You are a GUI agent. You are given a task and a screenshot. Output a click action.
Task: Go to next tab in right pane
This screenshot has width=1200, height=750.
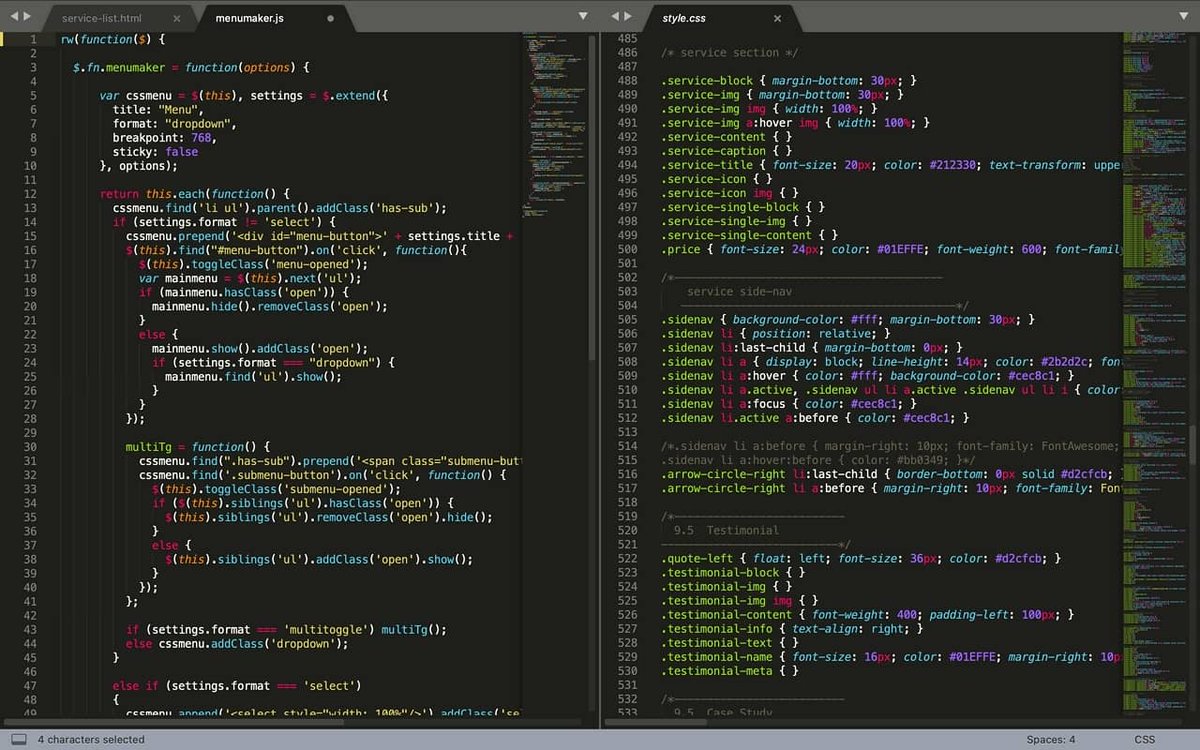point(628,16)
